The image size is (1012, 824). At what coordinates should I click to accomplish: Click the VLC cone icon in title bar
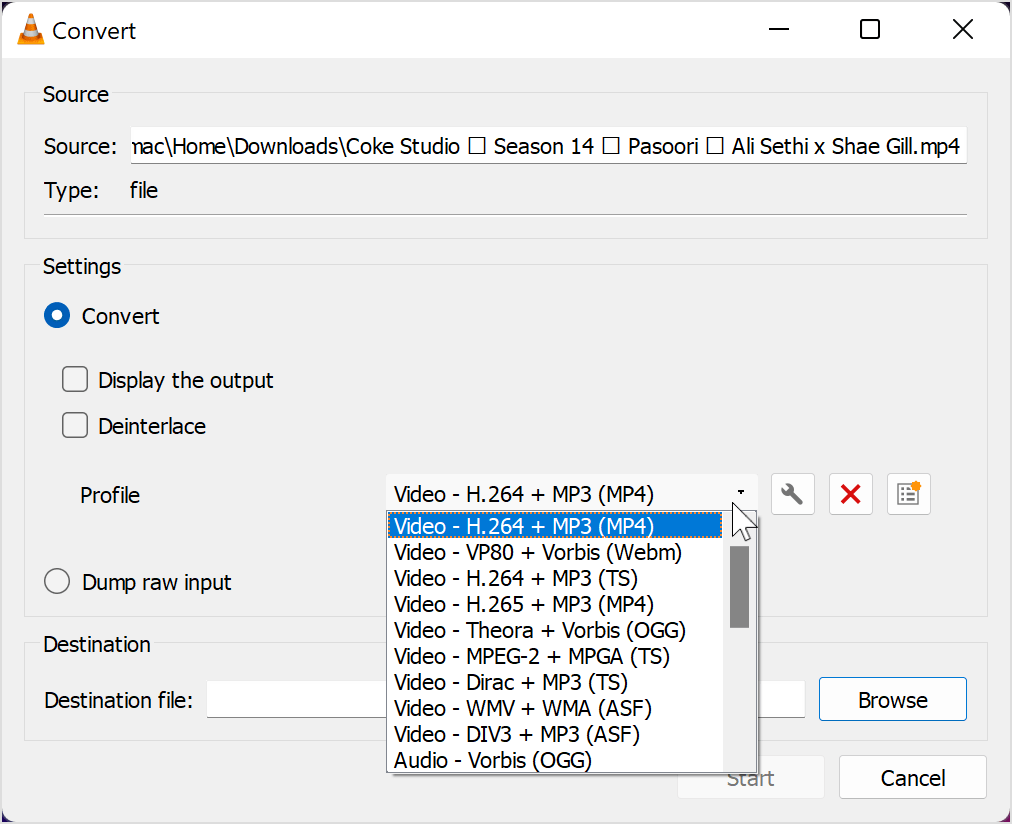point(31,30)
